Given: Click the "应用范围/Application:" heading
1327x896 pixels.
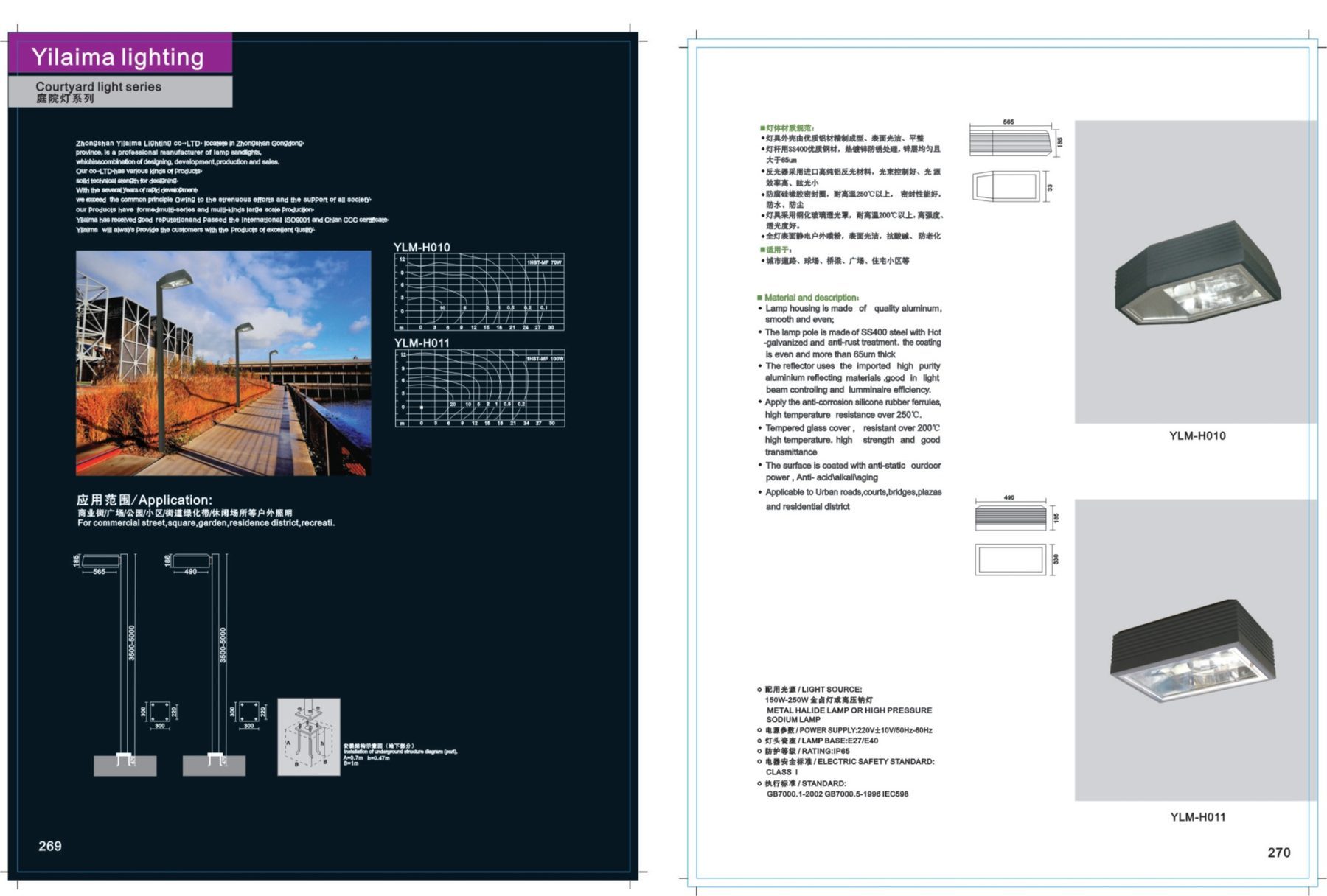Looking at the screenshot, I should [144, 499].
